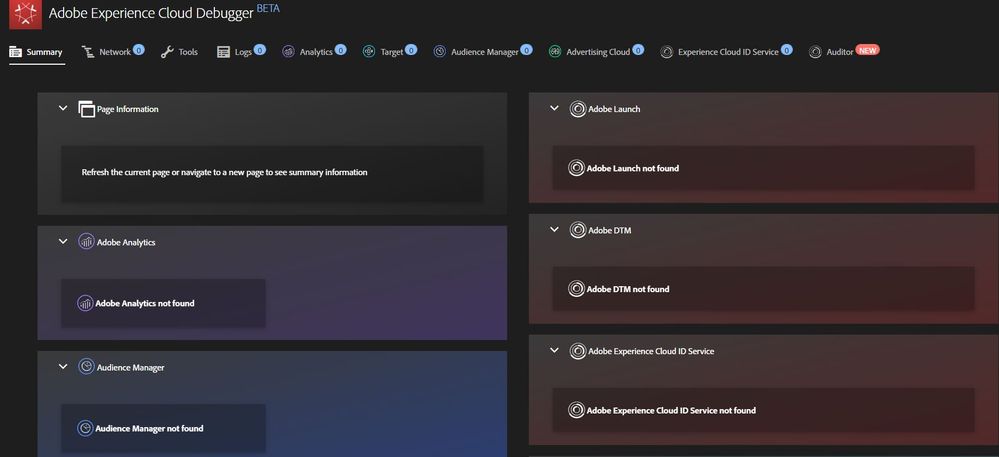The height and width of the screenshot is (457, 999).
Task: Click the Analytics tab icon
Action: [x=289, y=52]
